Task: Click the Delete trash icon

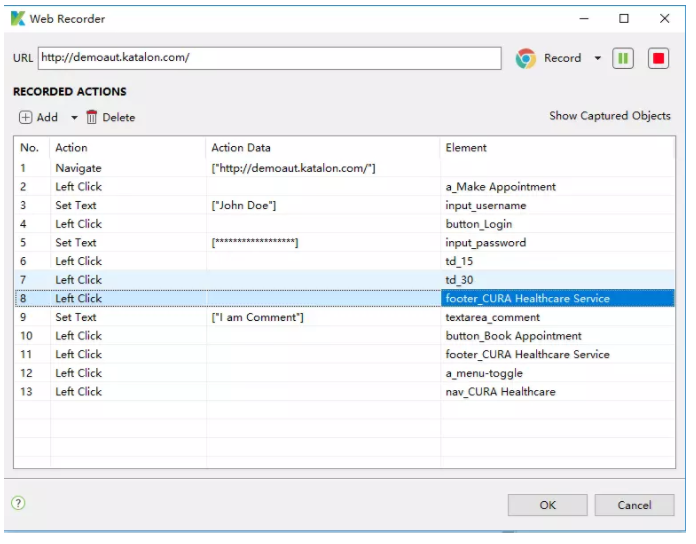Action: (91, 117)
